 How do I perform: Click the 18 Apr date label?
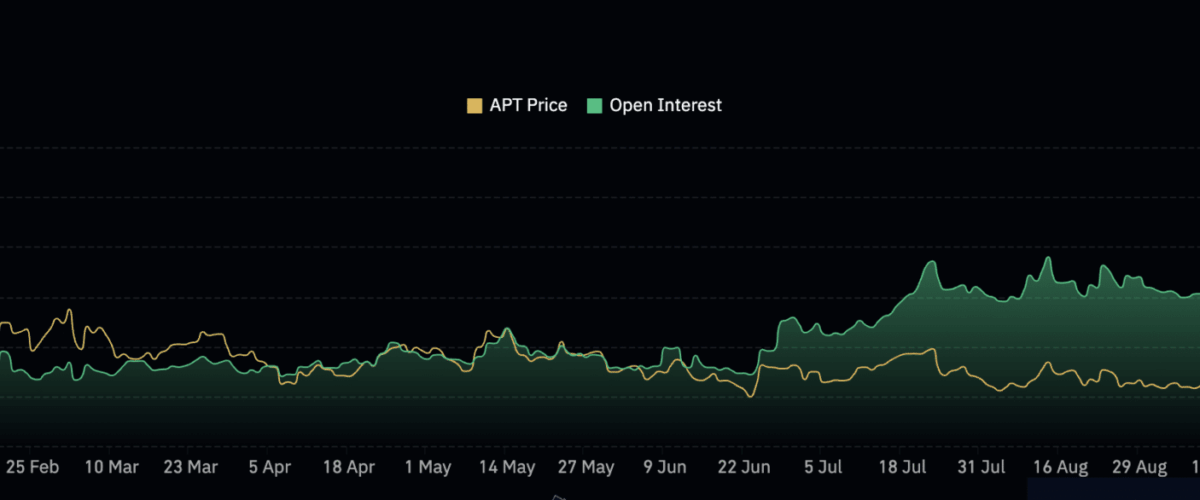pyautogui.click(x=347, y=467)
